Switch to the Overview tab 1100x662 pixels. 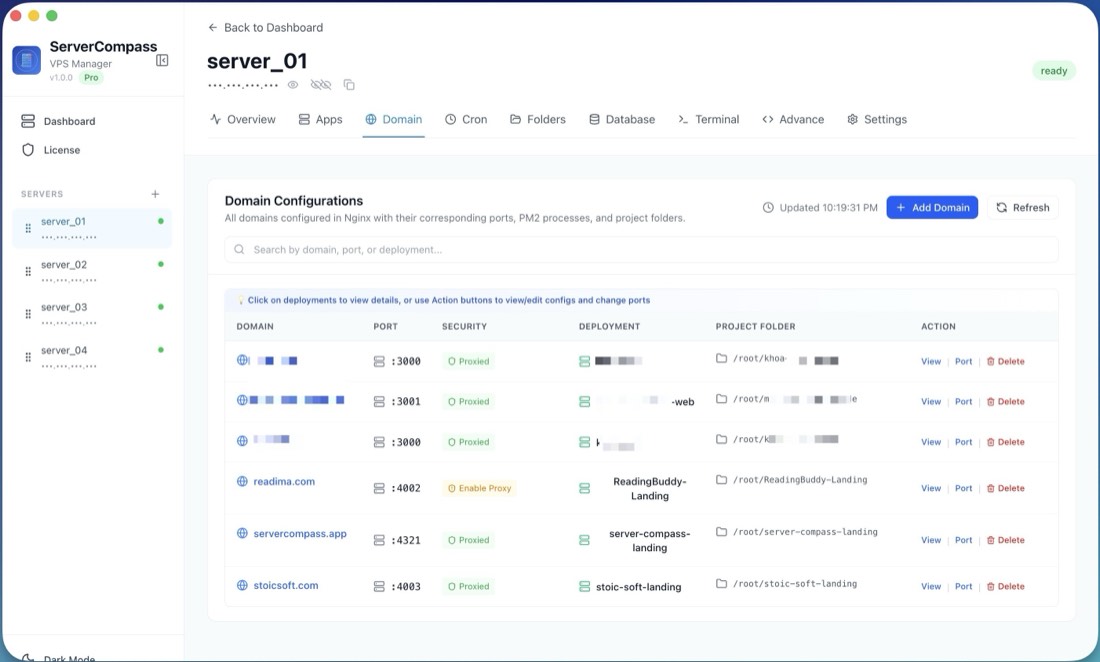243,119
